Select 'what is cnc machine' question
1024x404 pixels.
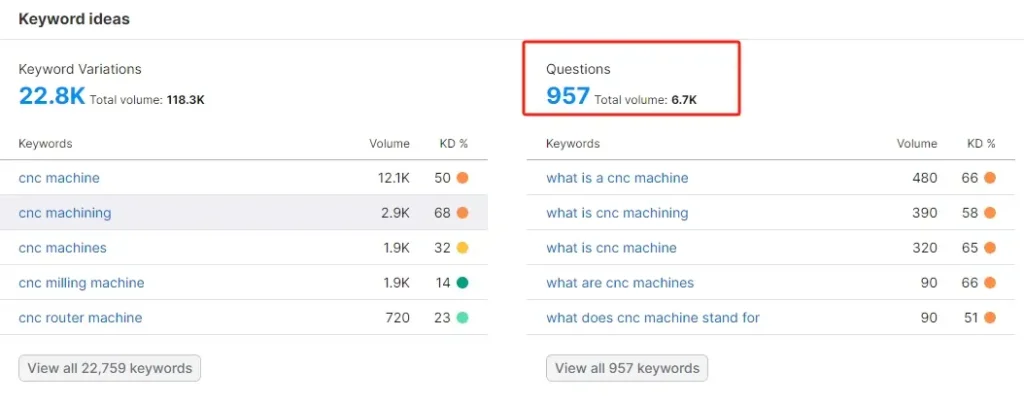(611, 248)
